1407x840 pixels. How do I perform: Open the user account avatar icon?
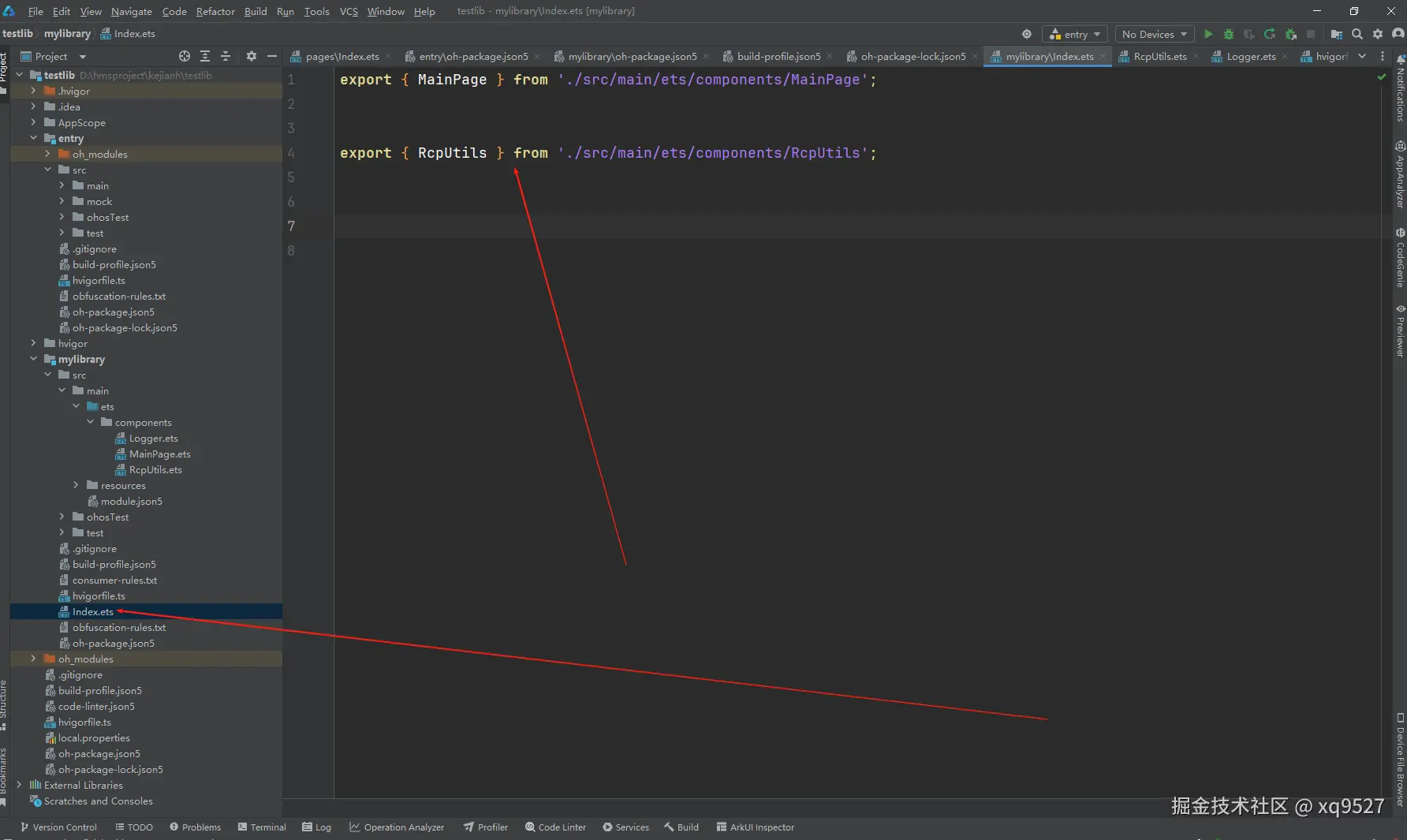pos(1398,34)
